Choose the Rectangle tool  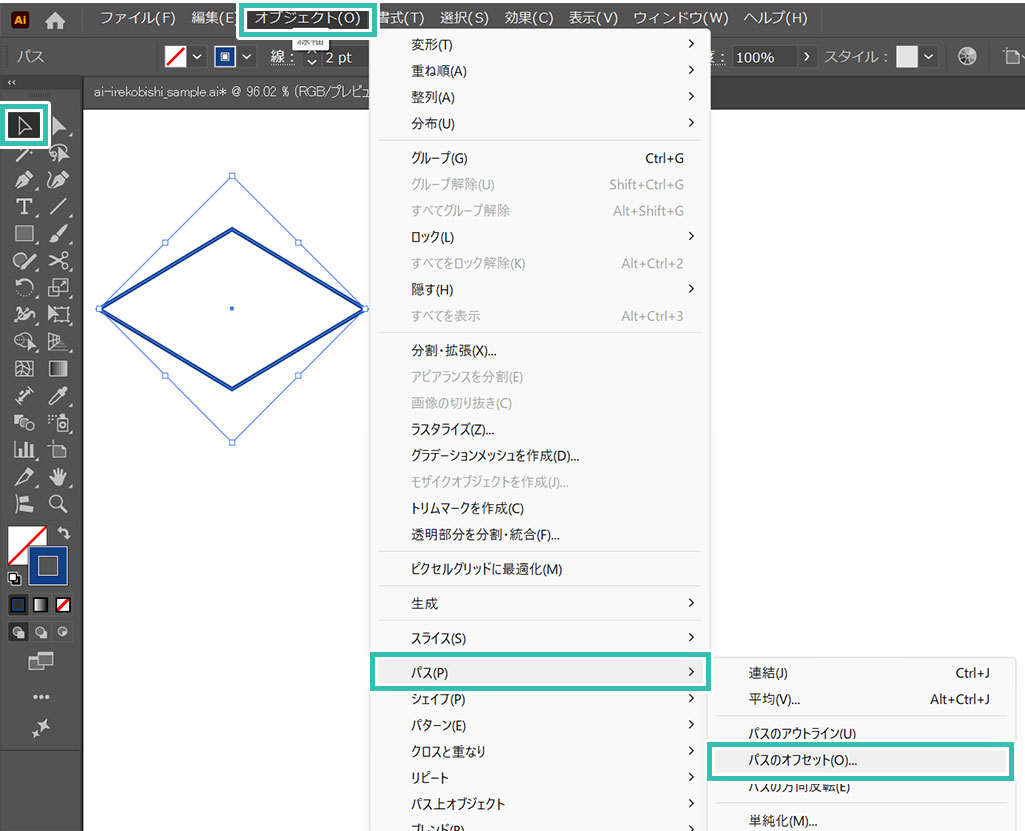25,234
